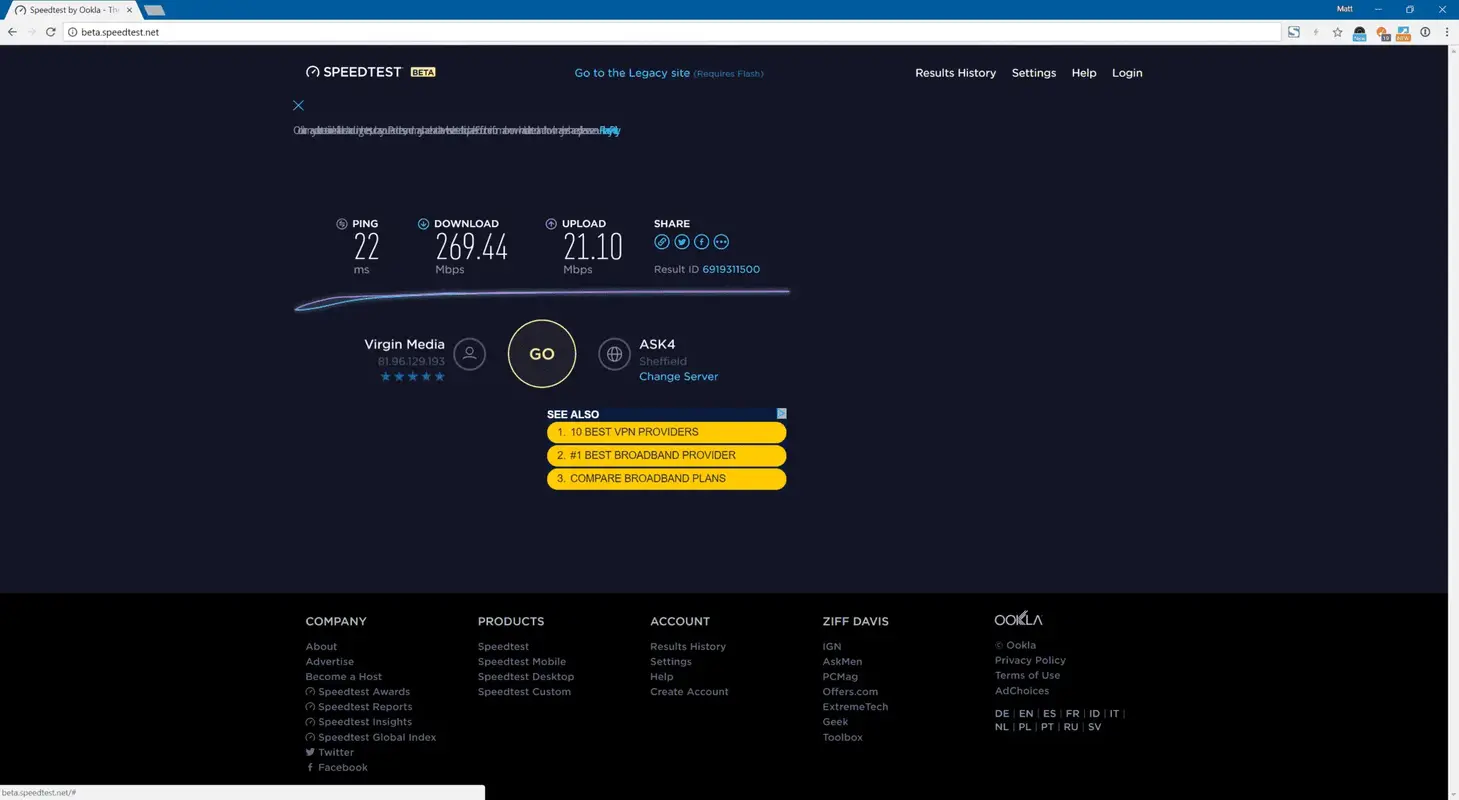
Task: Open more share options icon
Action: 721,242
